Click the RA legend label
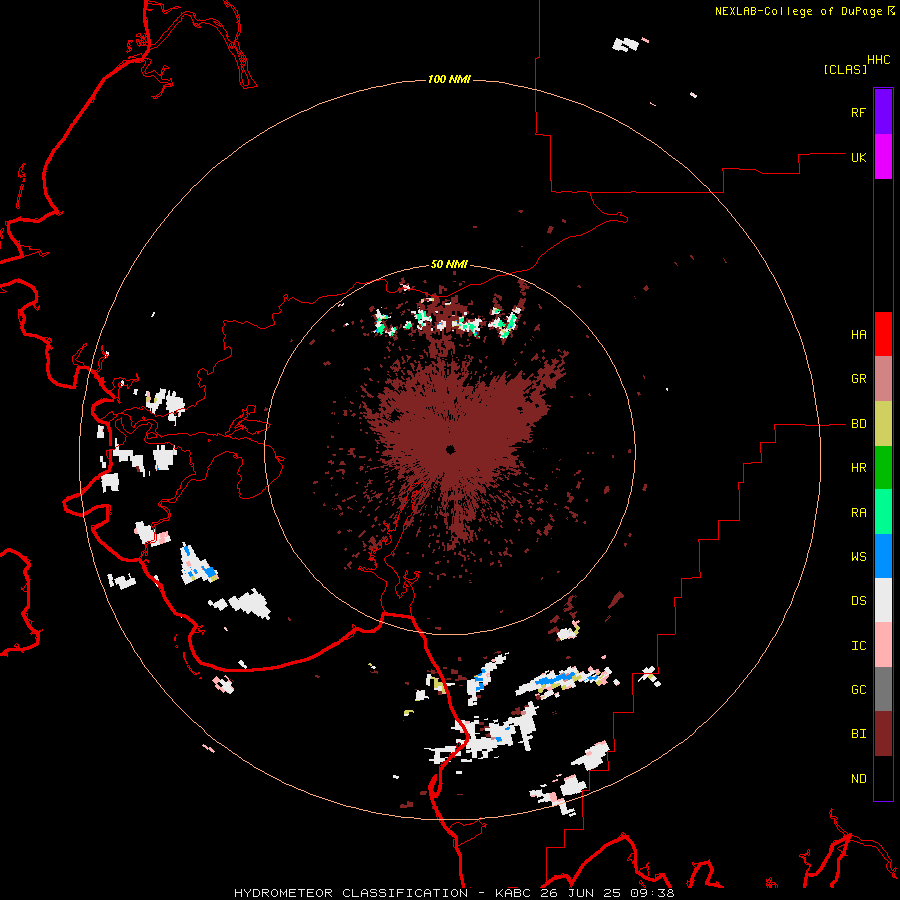Viewport: 900px width, 900px height. pos(858,513)
